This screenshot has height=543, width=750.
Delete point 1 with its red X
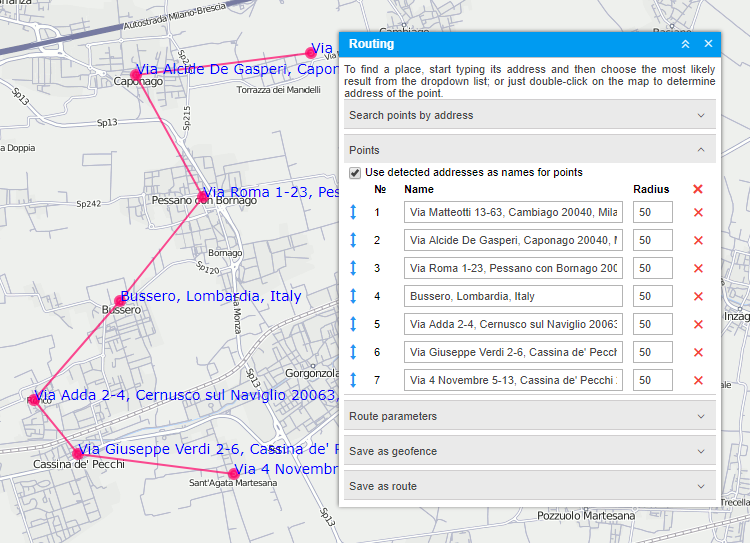pyautogui.click(x=698, y=212)
